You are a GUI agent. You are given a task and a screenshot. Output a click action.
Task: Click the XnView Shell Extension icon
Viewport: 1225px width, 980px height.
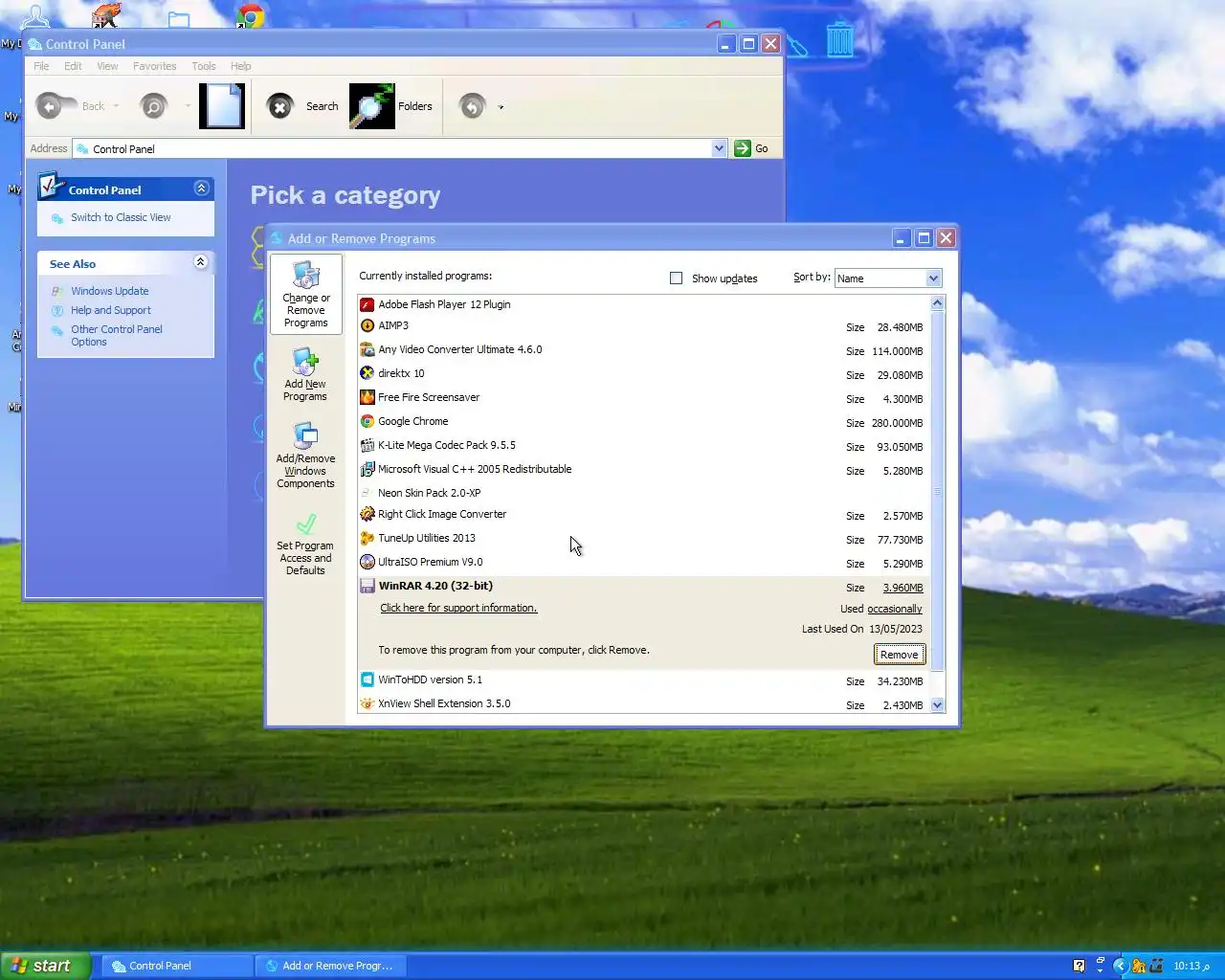[x=367, y=703]
